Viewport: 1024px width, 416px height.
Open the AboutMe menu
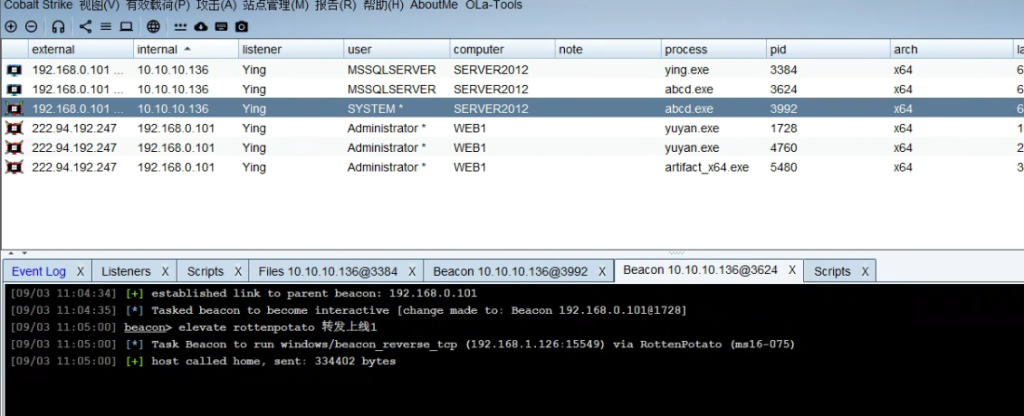(434, 5)
